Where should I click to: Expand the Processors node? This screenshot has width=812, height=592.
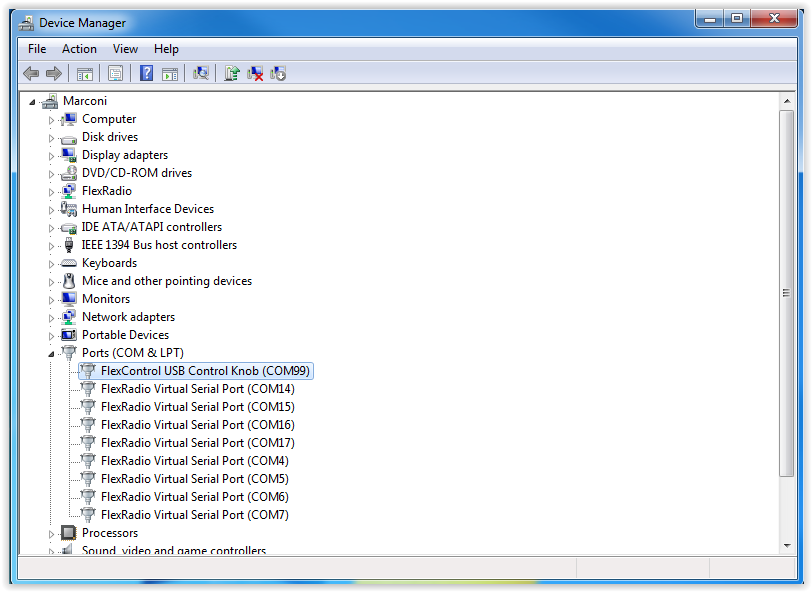[x=51, y=534]
